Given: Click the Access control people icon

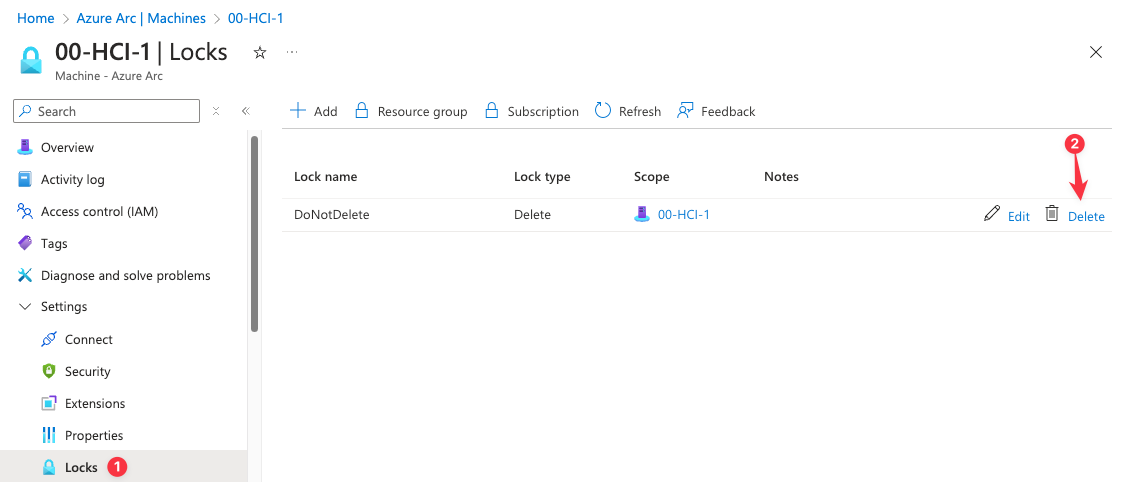Looking at the screenshot, I should click(x=25, y=211).
